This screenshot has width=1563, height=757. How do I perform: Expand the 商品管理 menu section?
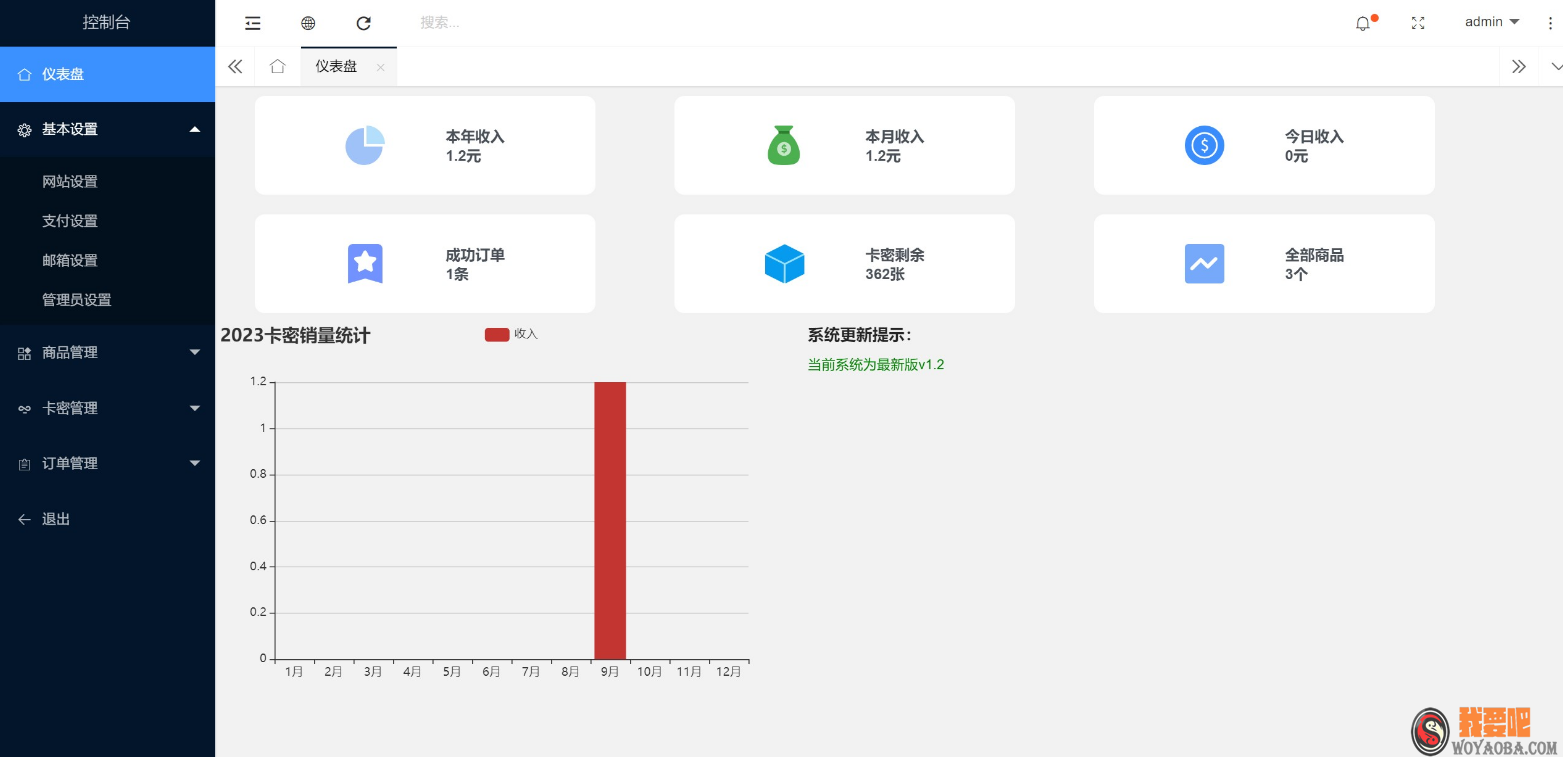click(x=107, y=352)
